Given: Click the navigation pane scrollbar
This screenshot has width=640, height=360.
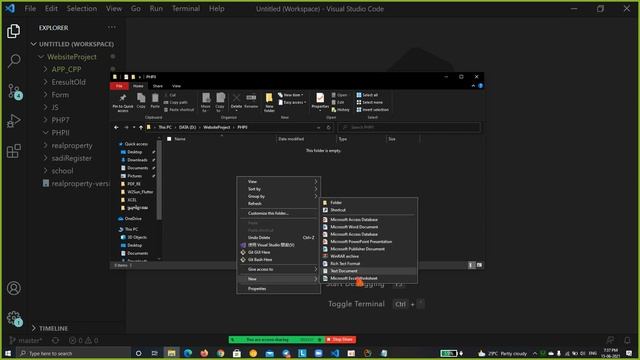Looking at the screenshot, I should (159, 180).
